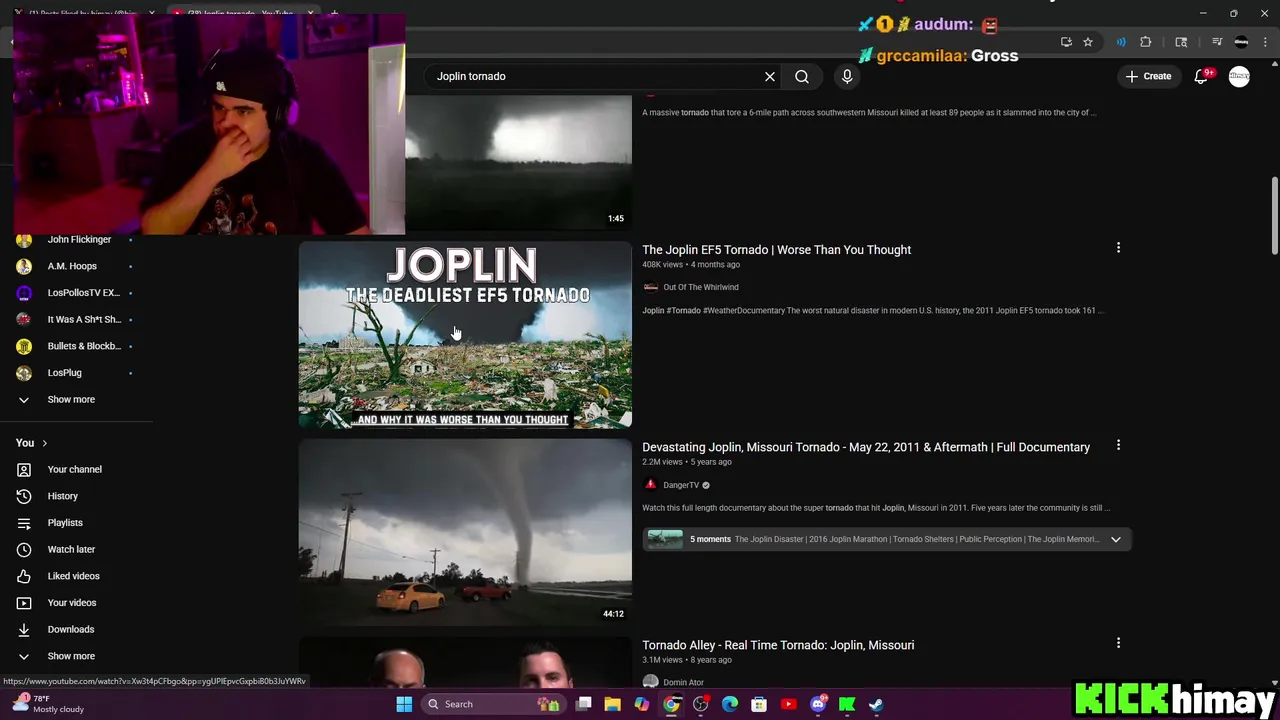
Task: Expand Show more under subscriptions
Action: pyautogui.click(x=71, y=399)
